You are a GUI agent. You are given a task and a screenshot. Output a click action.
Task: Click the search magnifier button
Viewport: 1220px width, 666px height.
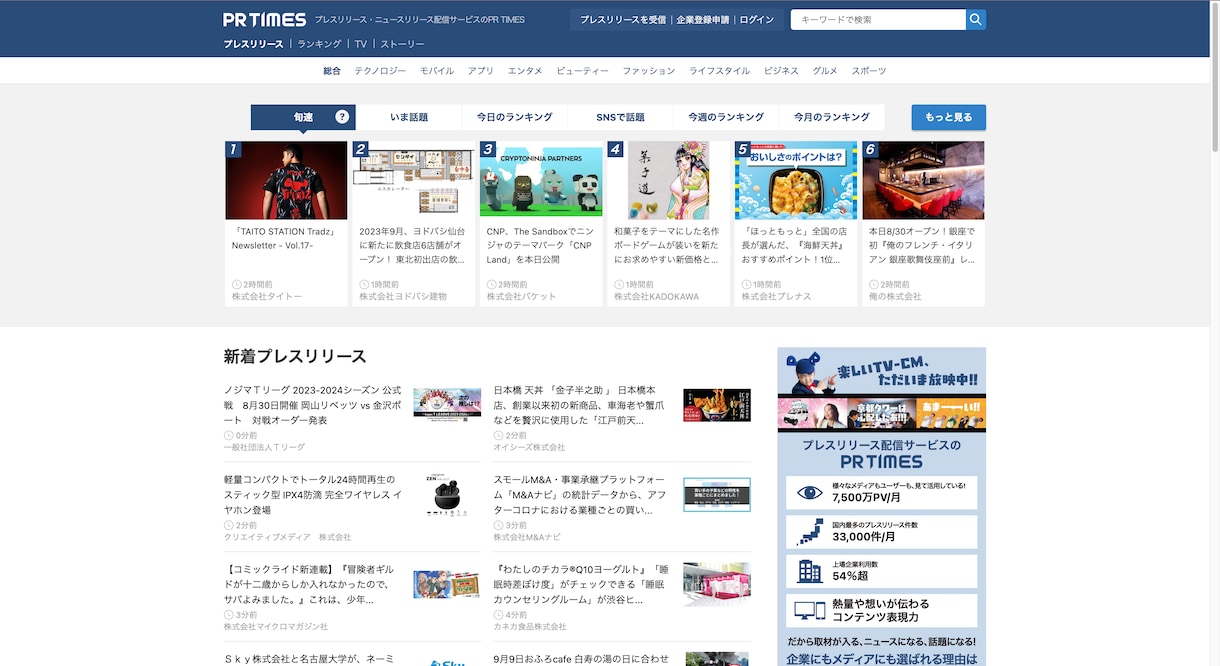pyautogui.click(x=976, y=19)
